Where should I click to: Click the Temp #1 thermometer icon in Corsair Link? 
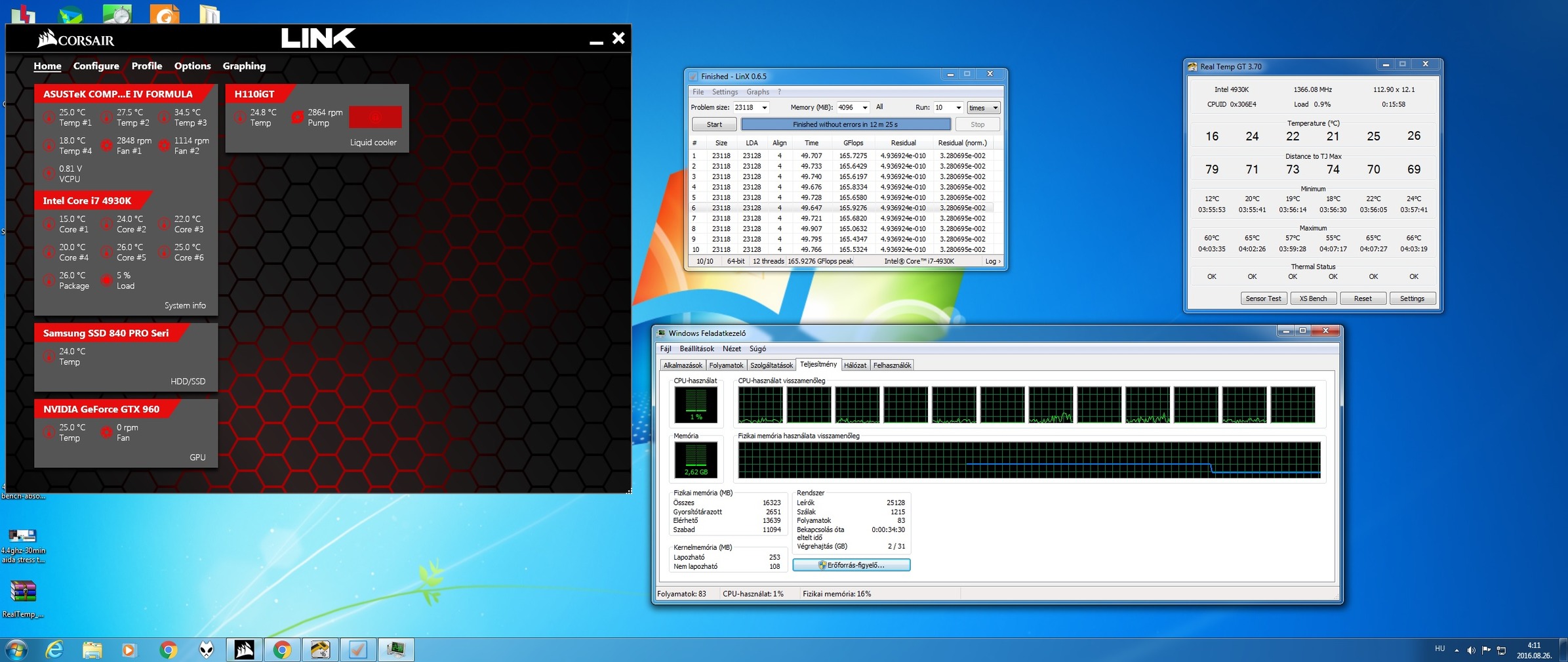point(49,117)
